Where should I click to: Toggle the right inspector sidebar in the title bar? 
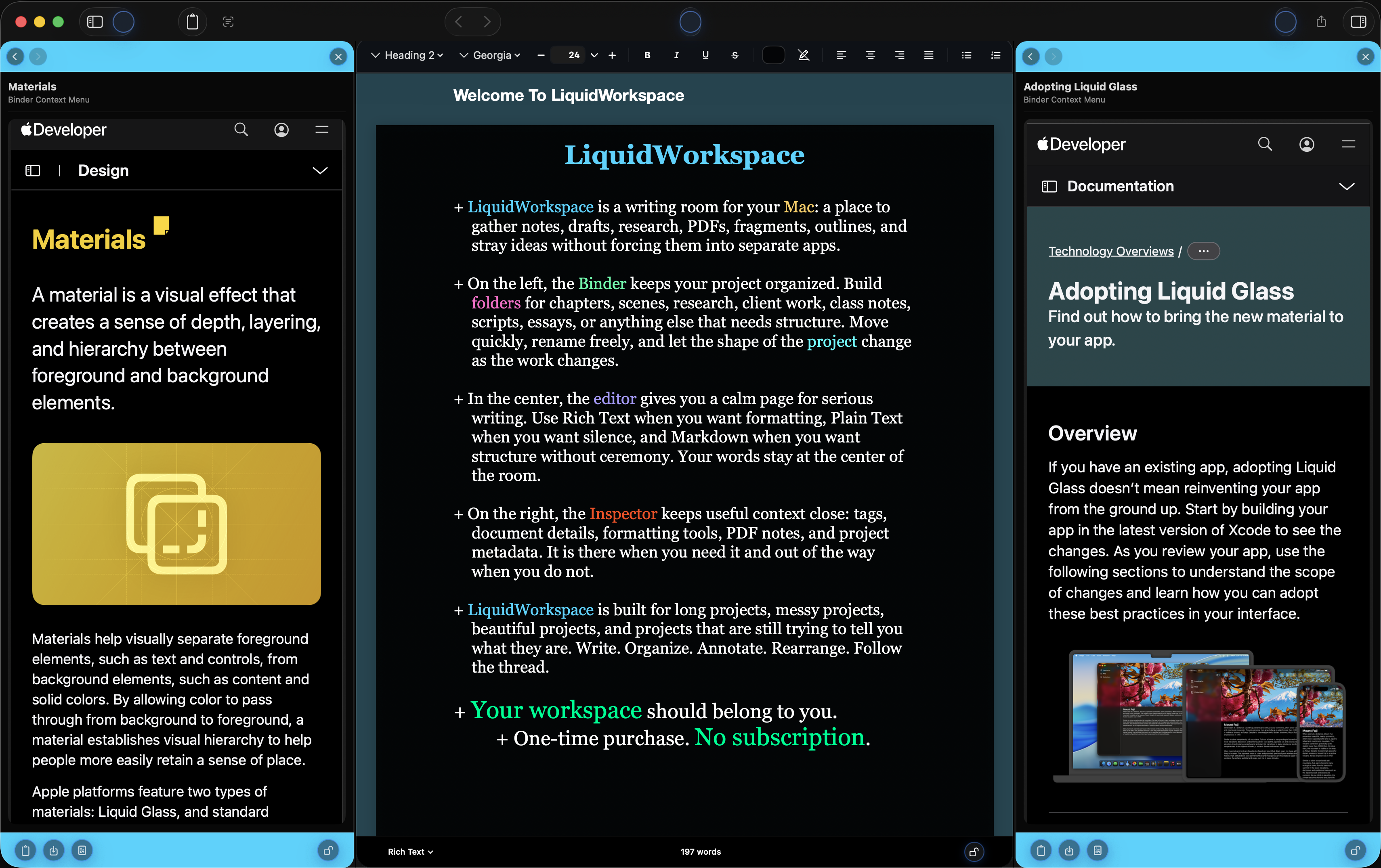[x=1358, y=22]
